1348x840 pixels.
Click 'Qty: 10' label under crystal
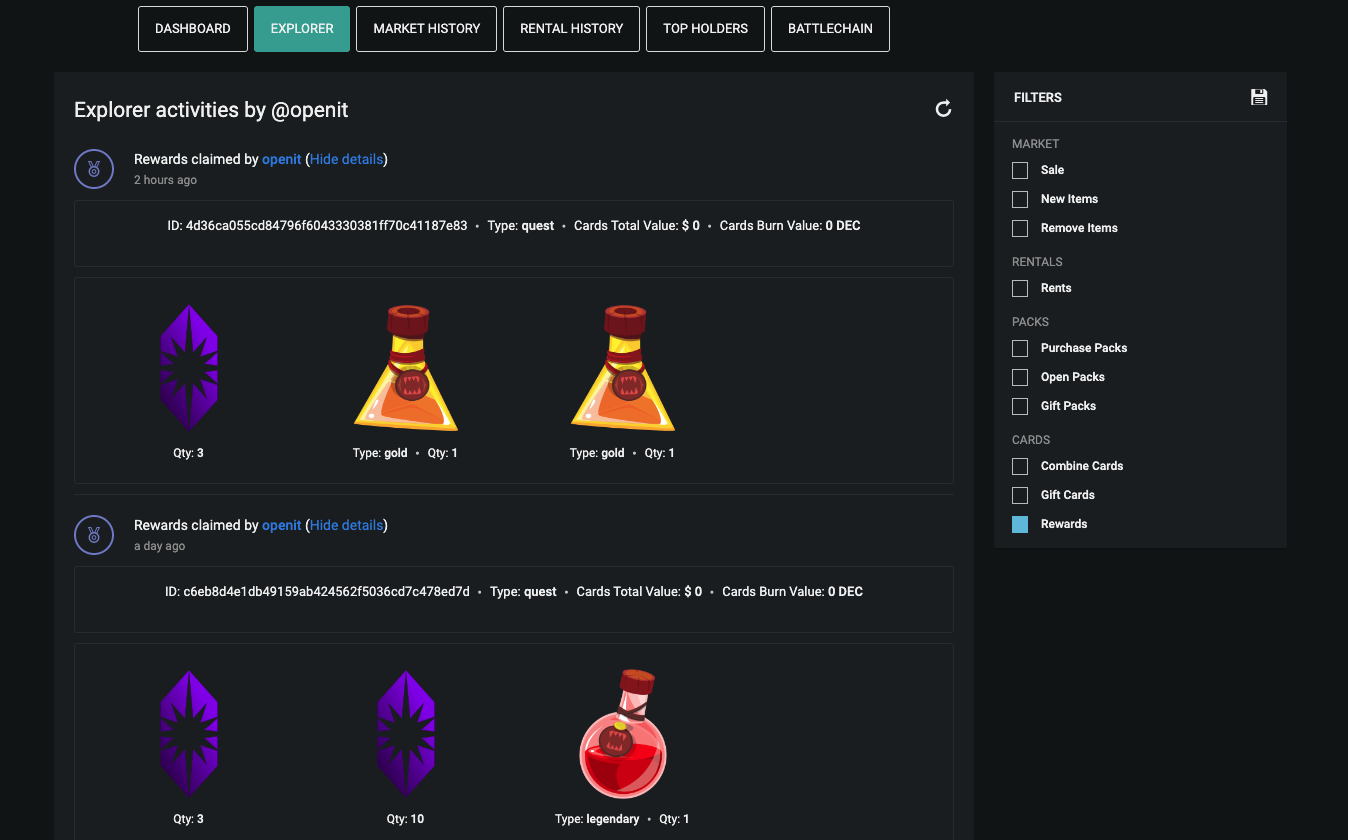pyautogui.click(x=406, y=819)
